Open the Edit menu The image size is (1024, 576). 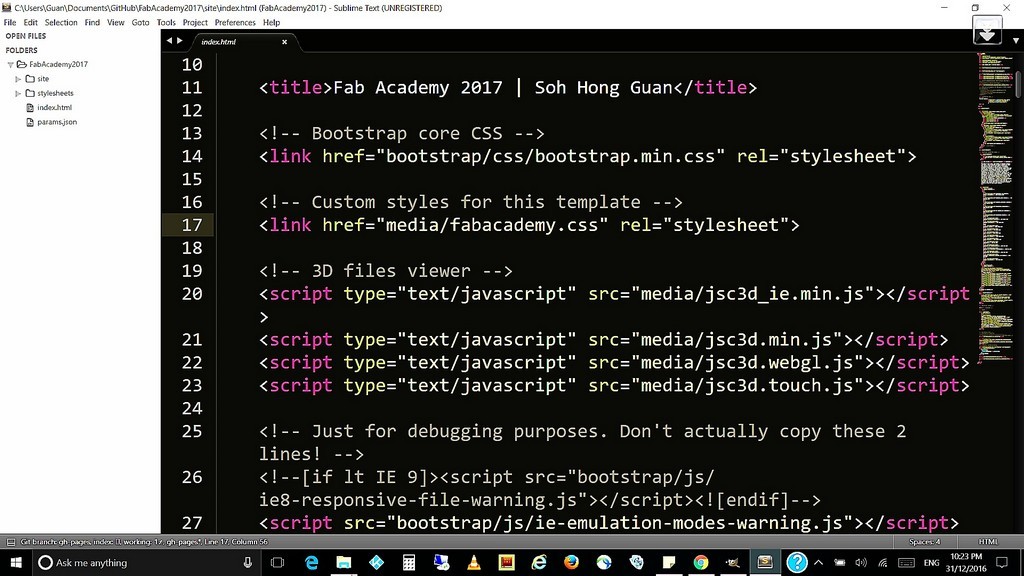(x=31, y=22)
